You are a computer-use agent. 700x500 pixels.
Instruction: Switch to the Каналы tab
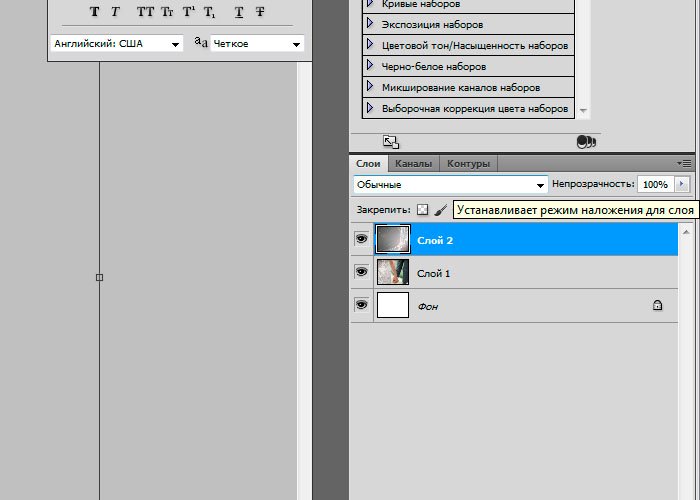(413, 163)
